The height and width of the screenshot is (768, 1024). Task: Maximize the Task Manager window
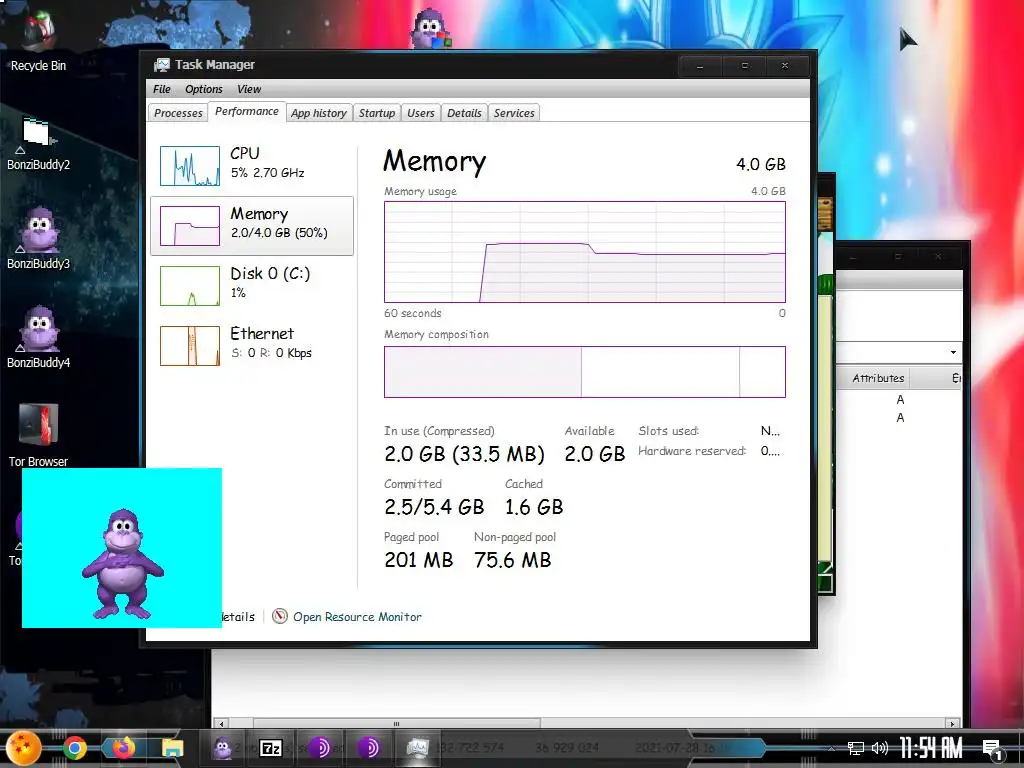(744, 66)
